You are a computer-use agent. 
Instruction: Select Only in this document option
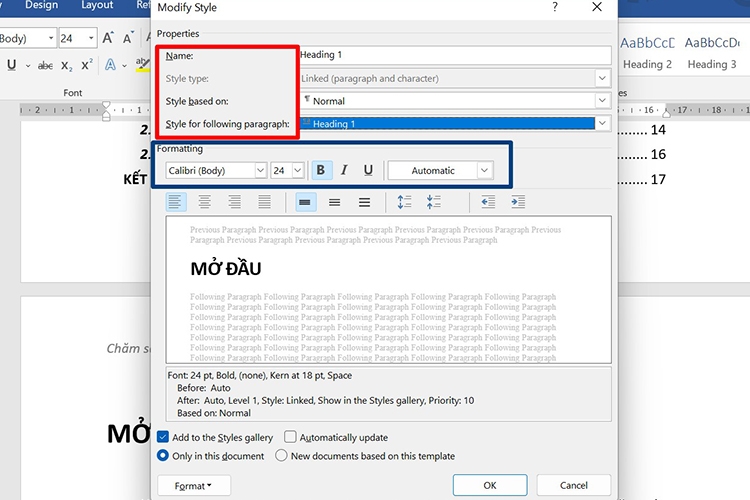click(163, 456)
